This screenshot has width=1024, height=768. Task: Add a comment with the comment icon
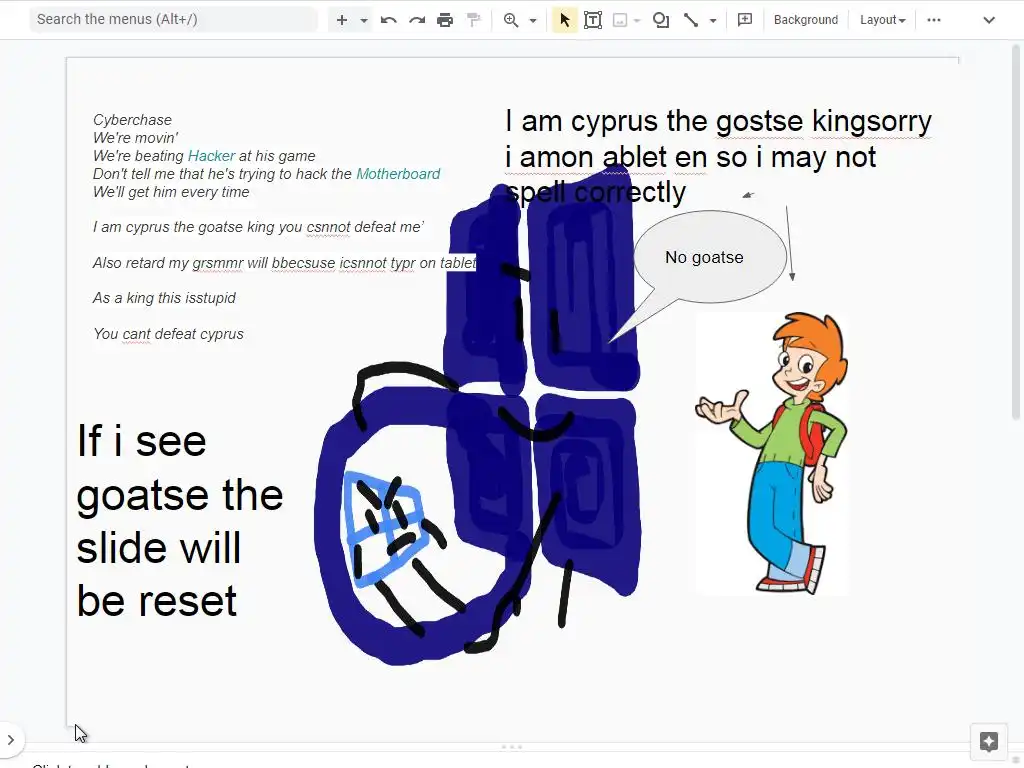coord(744,20)
